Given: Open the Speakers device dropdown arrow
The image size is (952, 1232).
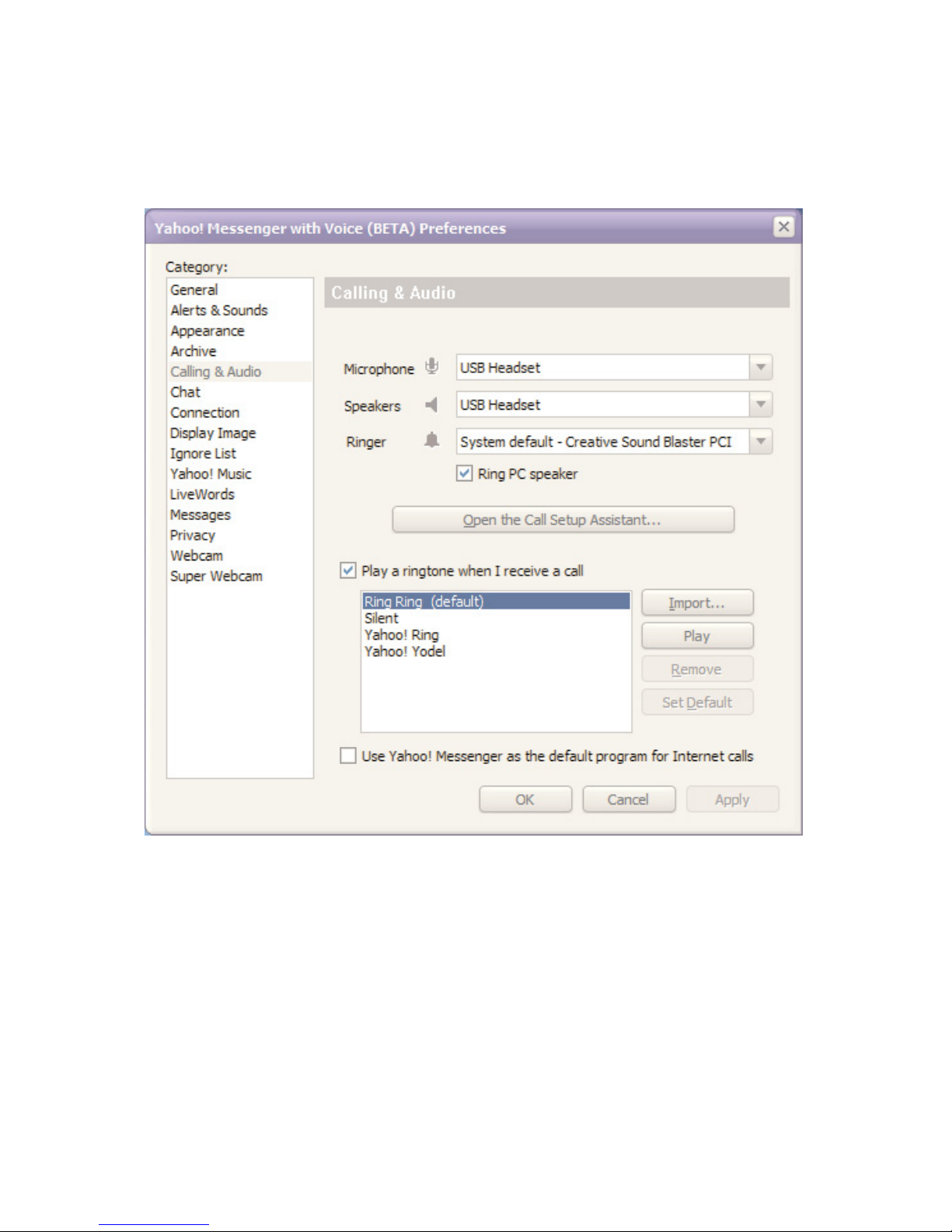Looking at the screenshot, I should pos(761,404).
